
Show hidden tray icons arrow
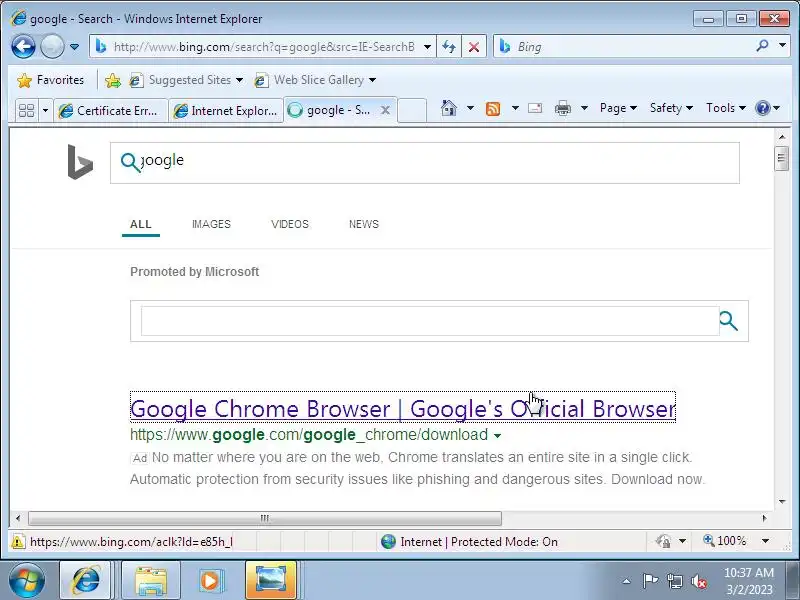pyautogui.click(x=627, y=581)
